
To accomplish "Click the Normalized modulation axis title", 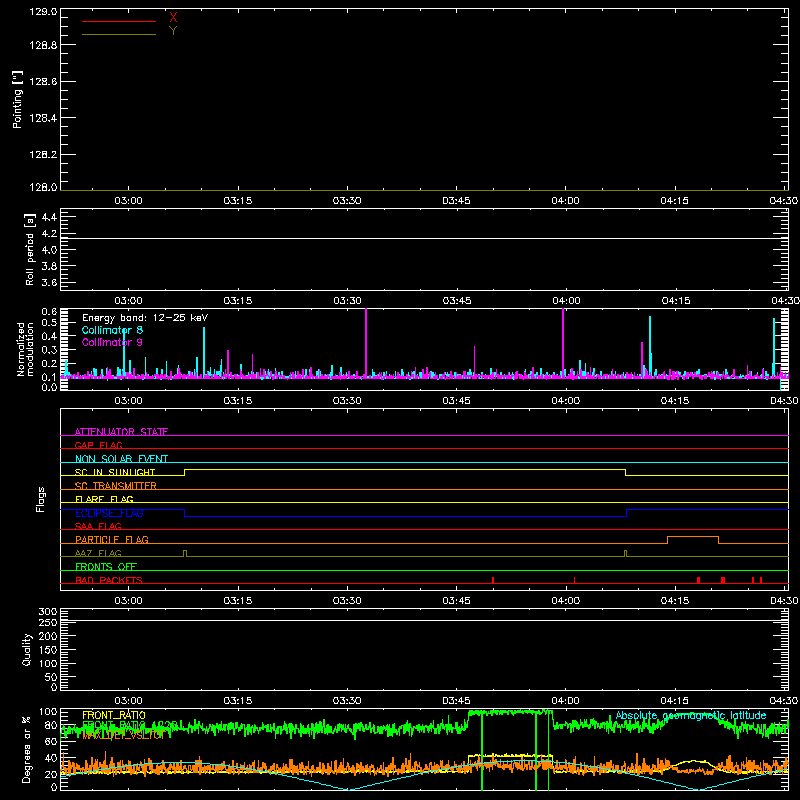I will click(x=26, y=349).
